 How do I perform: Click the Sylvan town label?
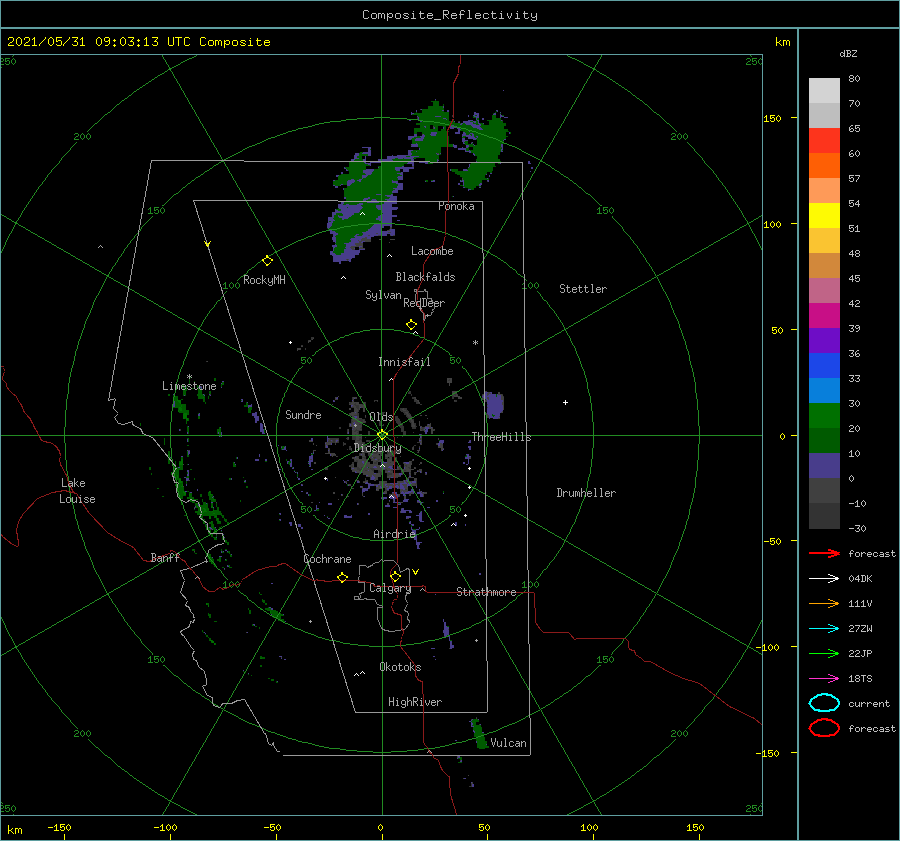[x=383, y=295]
